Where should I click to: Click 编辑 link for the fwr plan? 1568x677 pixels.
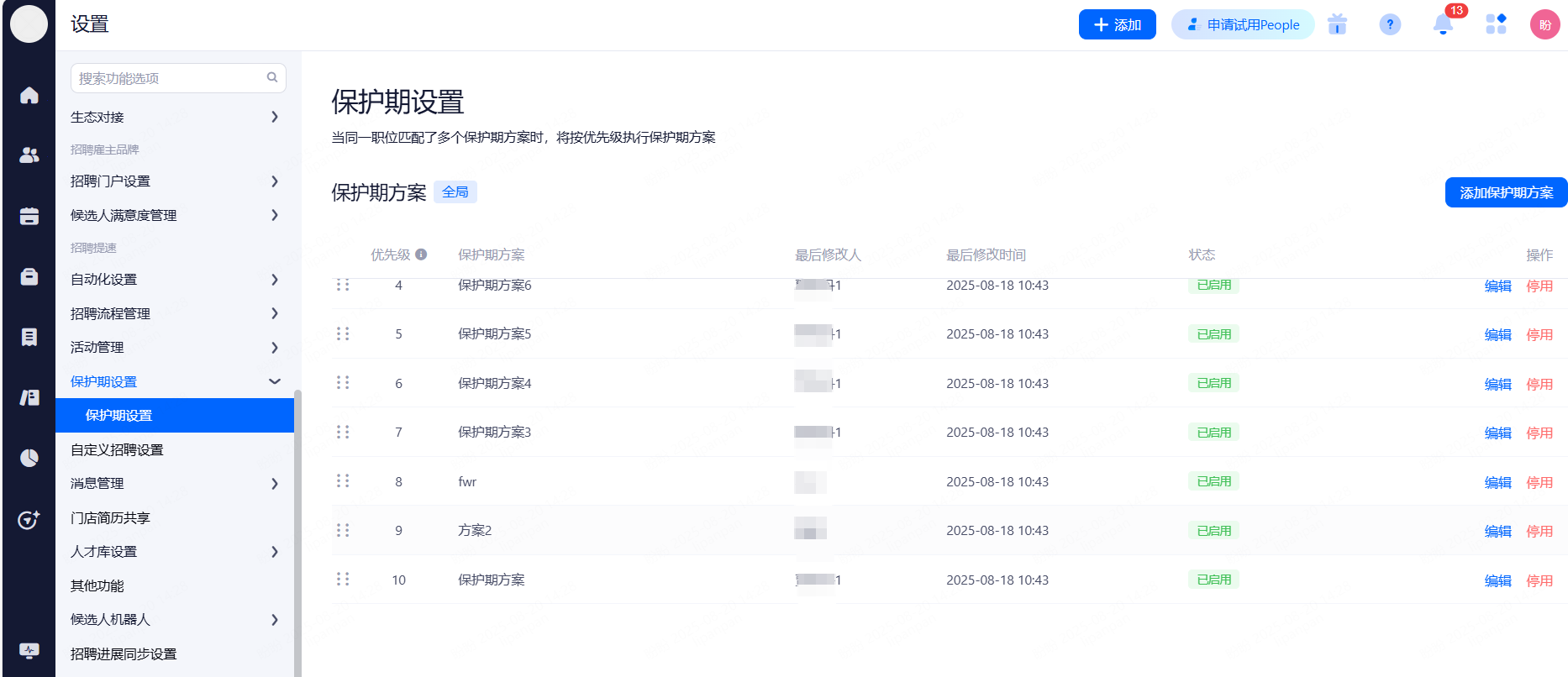(1497, 482)
